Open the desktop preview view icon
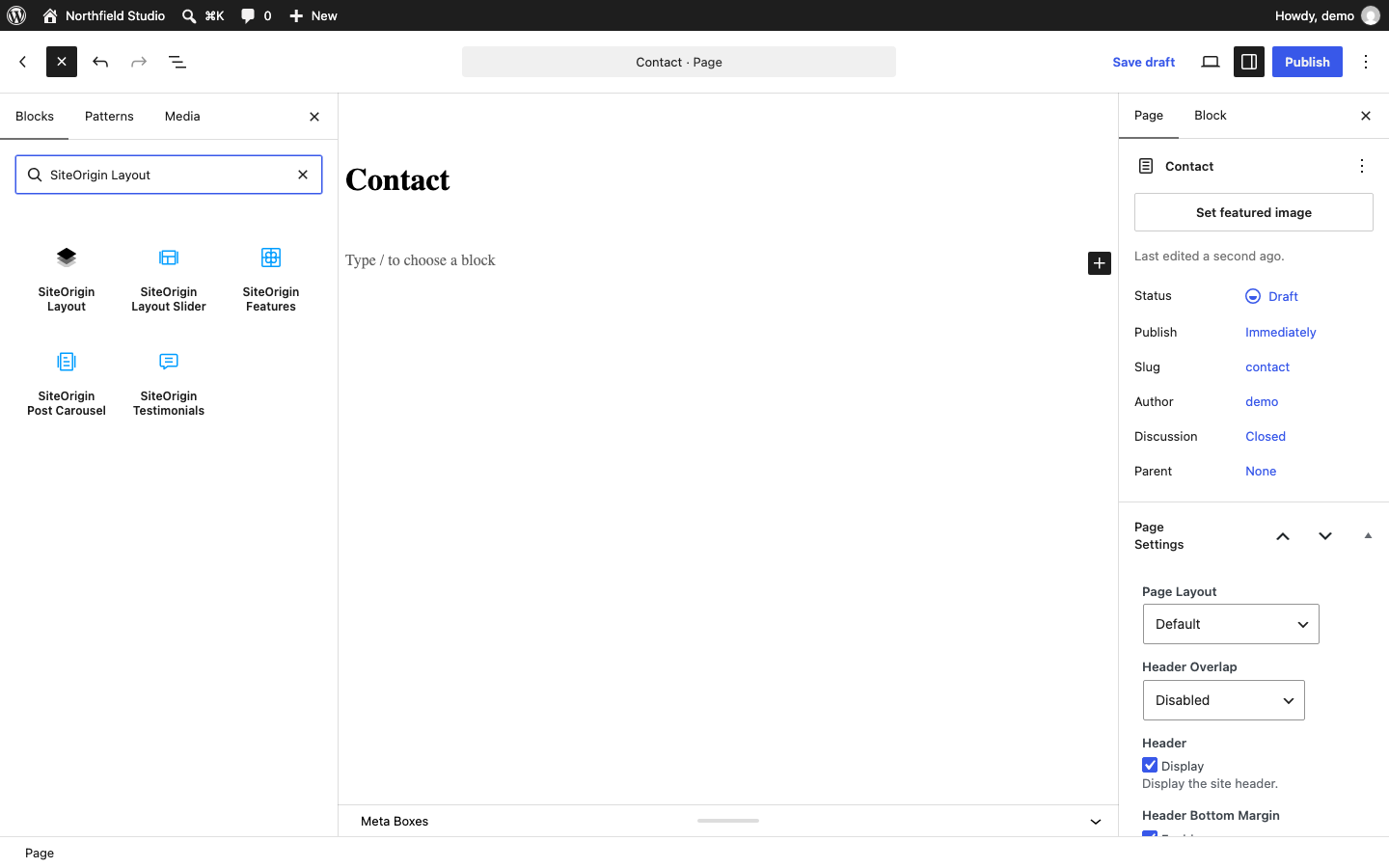 coord(1211,62)
